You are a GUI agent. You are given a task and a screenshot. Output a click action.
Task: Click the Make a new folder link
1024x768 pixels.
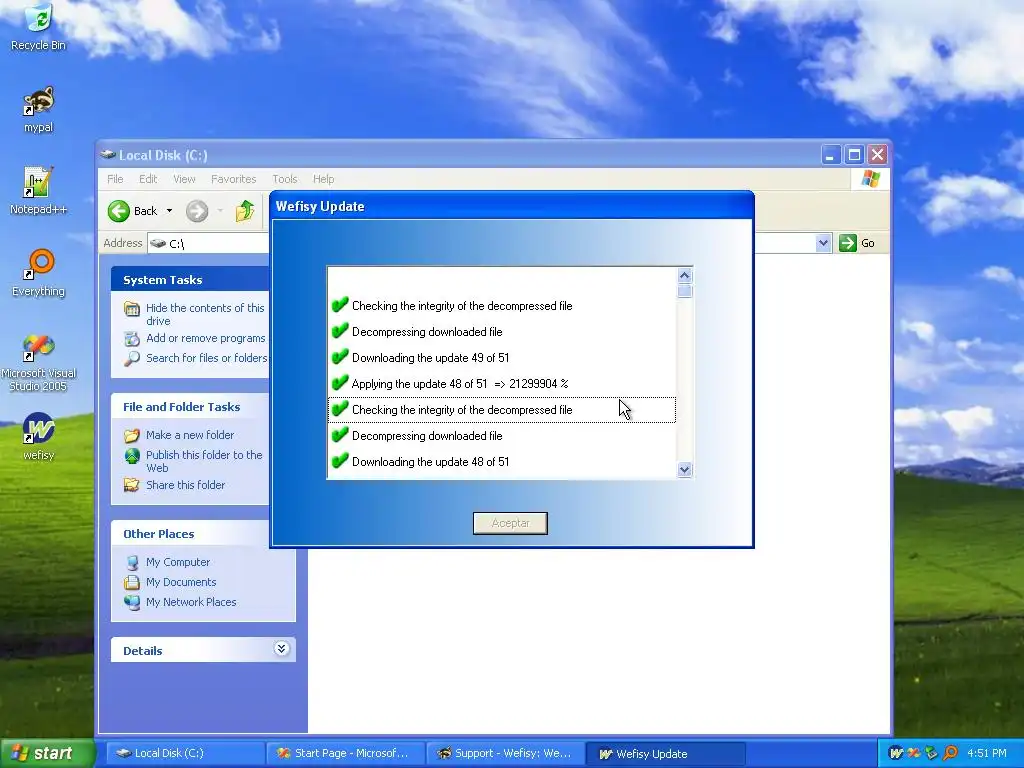pos(190,435)
